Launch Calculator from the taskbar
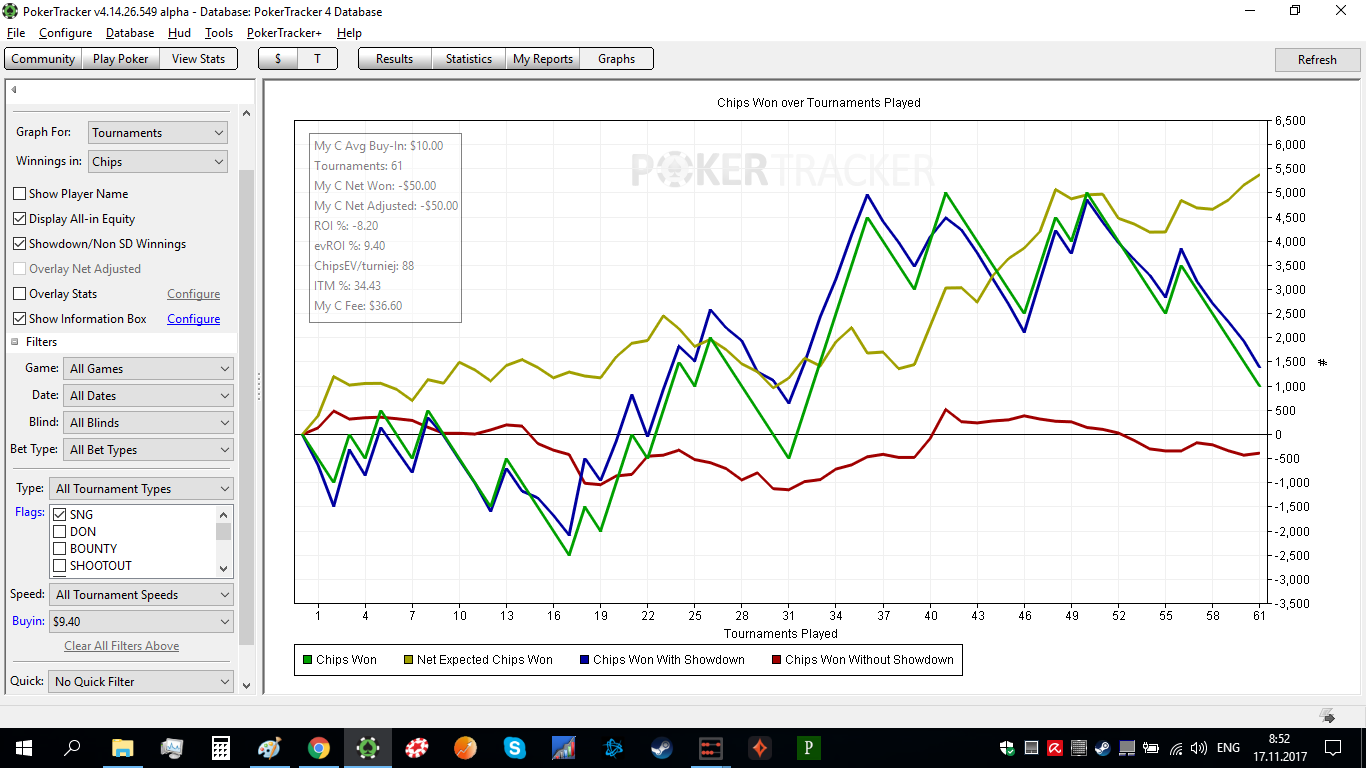Image resolution: width=1366 pixels, height=768 pixels. tap(221, 747)
